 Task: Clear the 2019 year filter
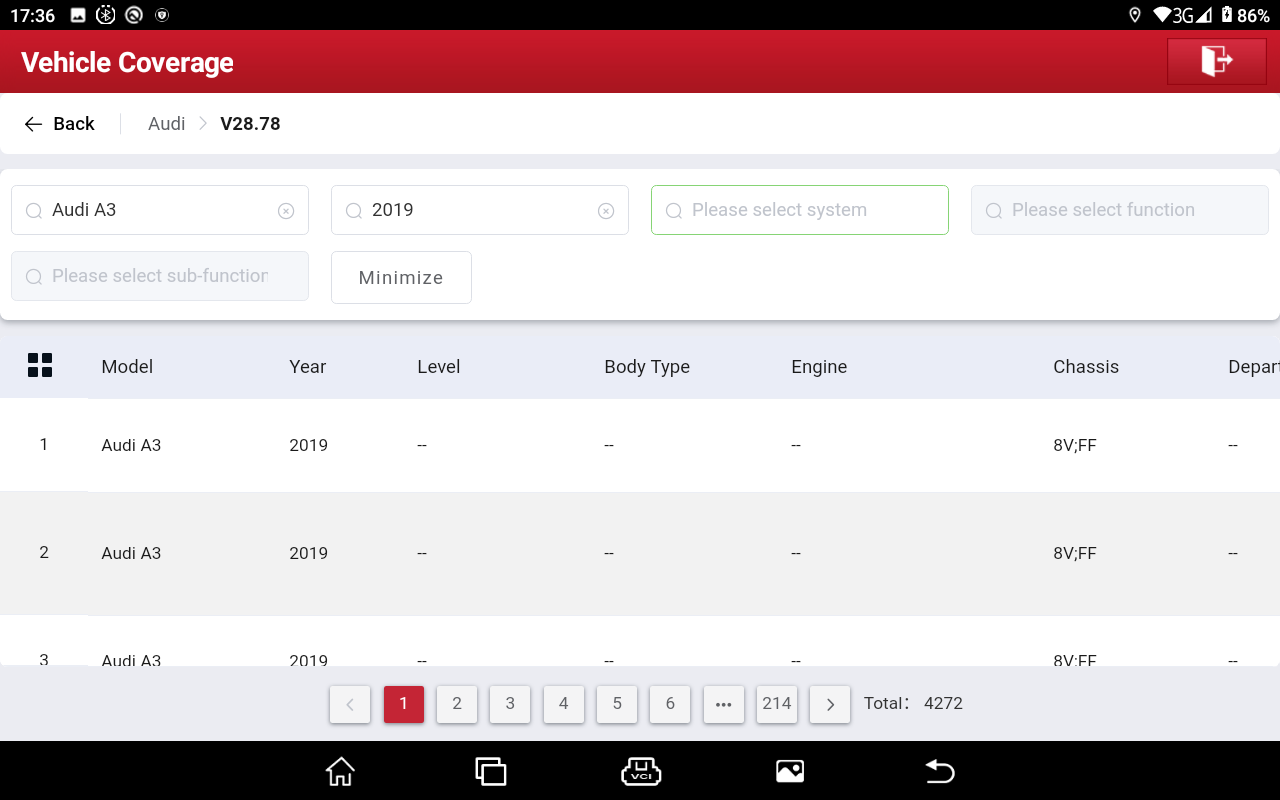pyautogui.click(x=606, y=211)
